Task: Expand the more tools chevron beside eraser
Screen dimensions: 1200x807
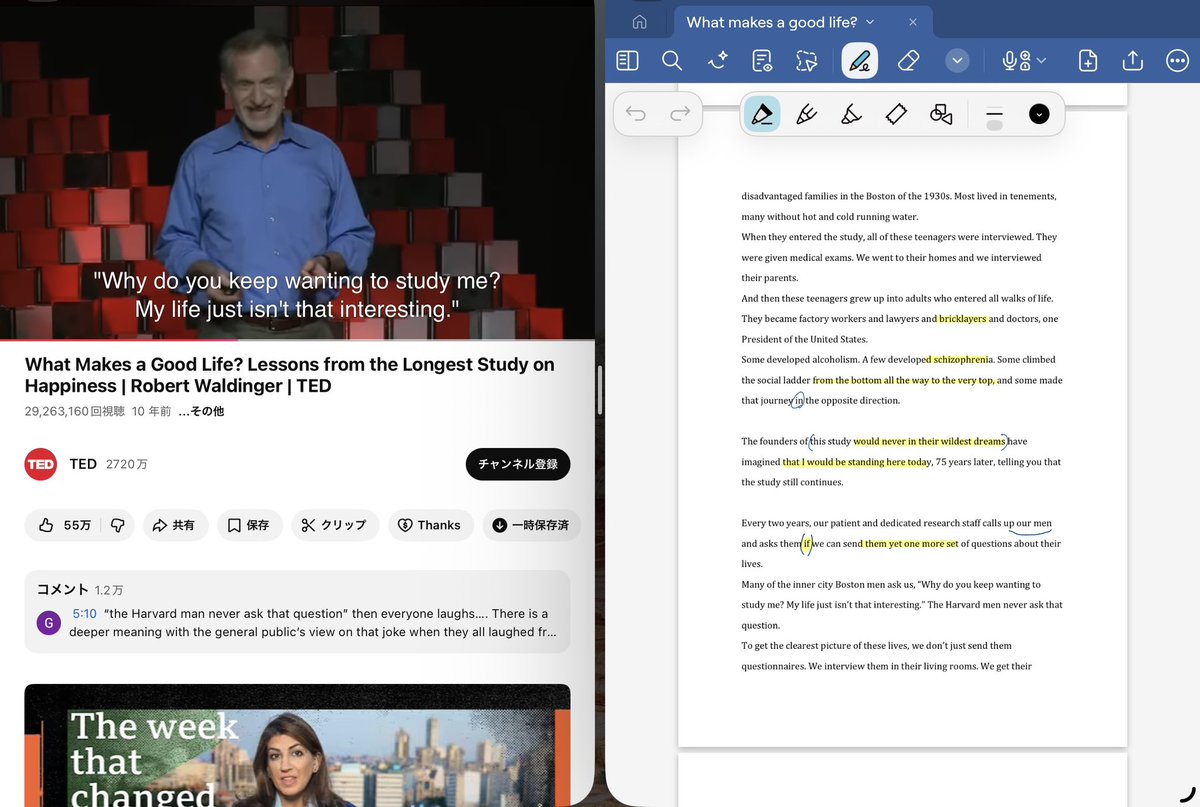Action: [x=957, y=61]
